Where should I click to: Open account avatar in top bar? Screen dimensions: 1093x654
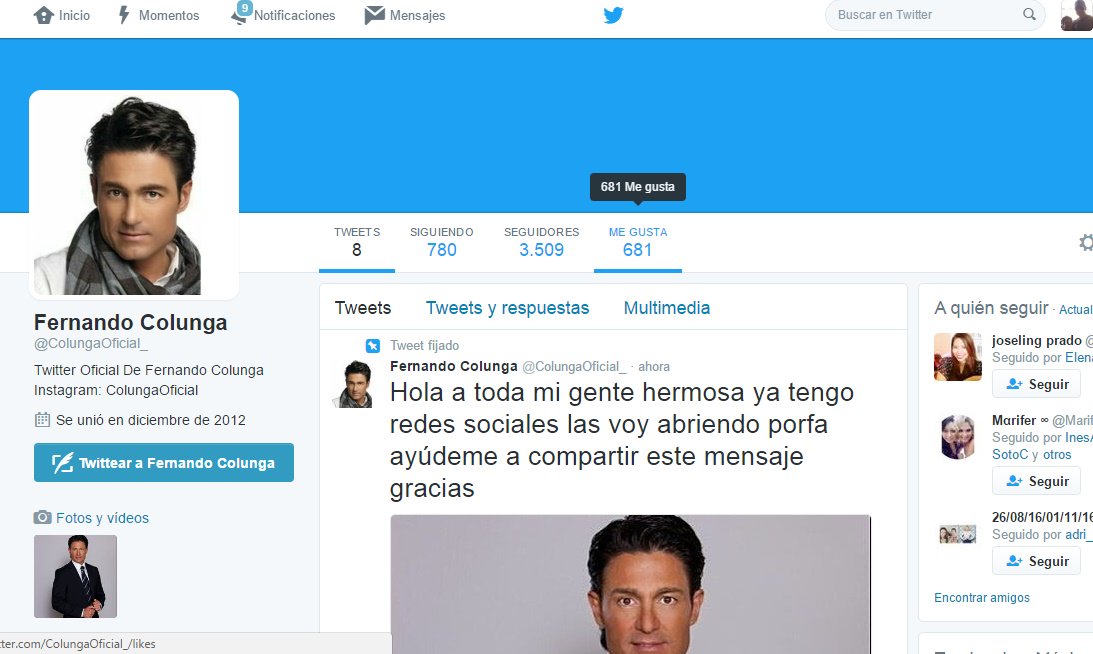coord(1077,15)
